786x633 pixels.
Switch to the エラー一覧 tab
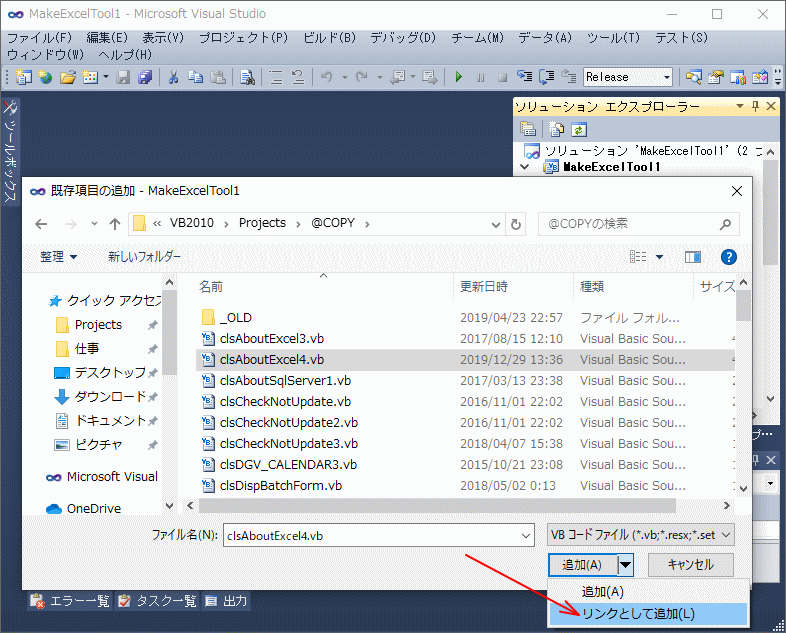pyautogui.click(x=70, y=601)
